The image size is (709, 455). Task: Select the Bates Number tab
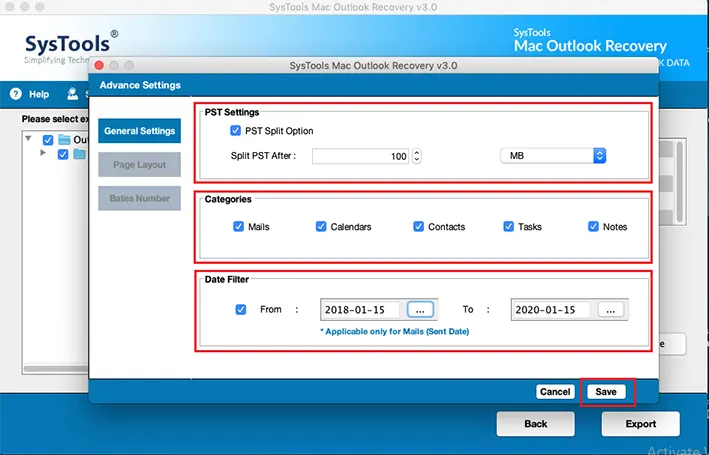coord(139,198)
